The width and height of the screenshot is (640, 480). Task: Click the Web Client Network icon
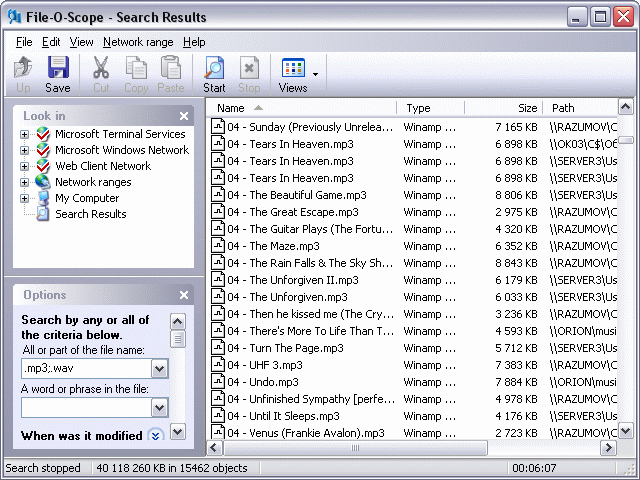click(43, 166)
